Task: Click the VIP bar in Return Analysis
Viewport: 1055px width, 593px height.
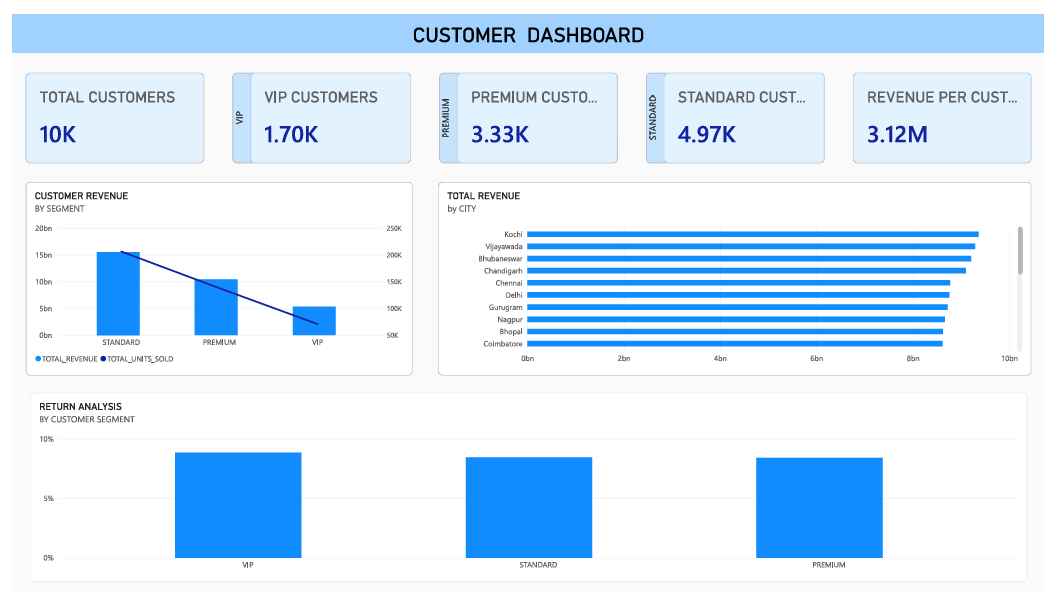Action: (x=238, y=505)
